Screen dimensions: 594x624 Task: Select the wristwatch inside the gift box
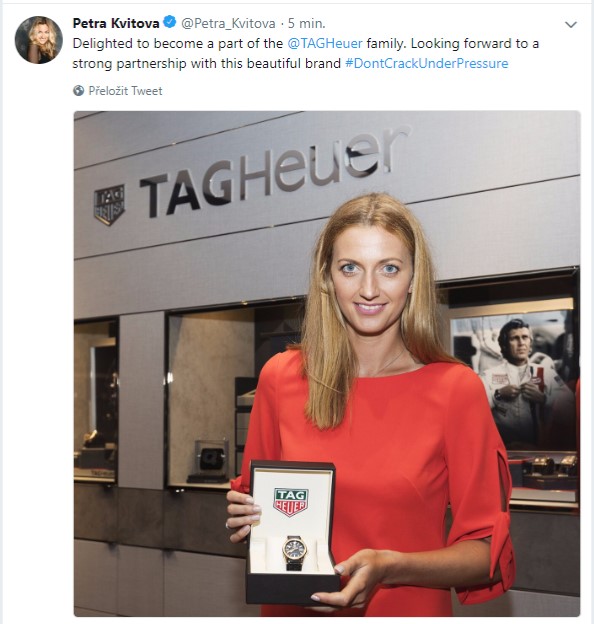click(295, 552)
